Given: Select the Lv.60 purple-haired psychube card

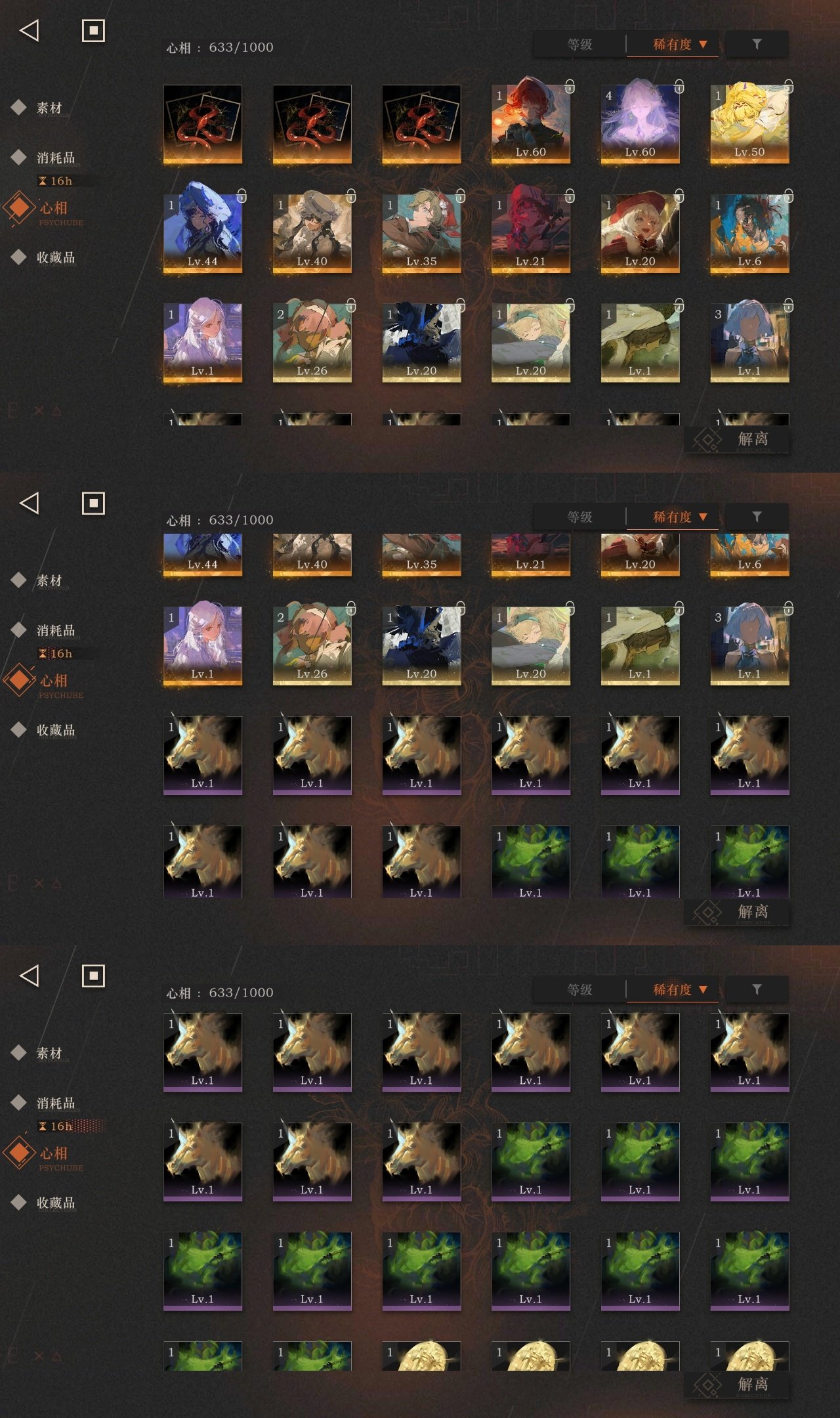Looking at the screenshot, I should pos(640,124).
